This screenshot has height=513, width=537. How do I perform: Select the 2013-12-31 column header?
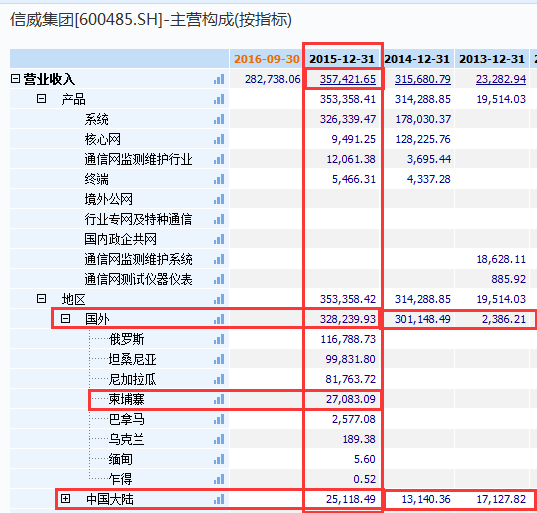point(492,59)
